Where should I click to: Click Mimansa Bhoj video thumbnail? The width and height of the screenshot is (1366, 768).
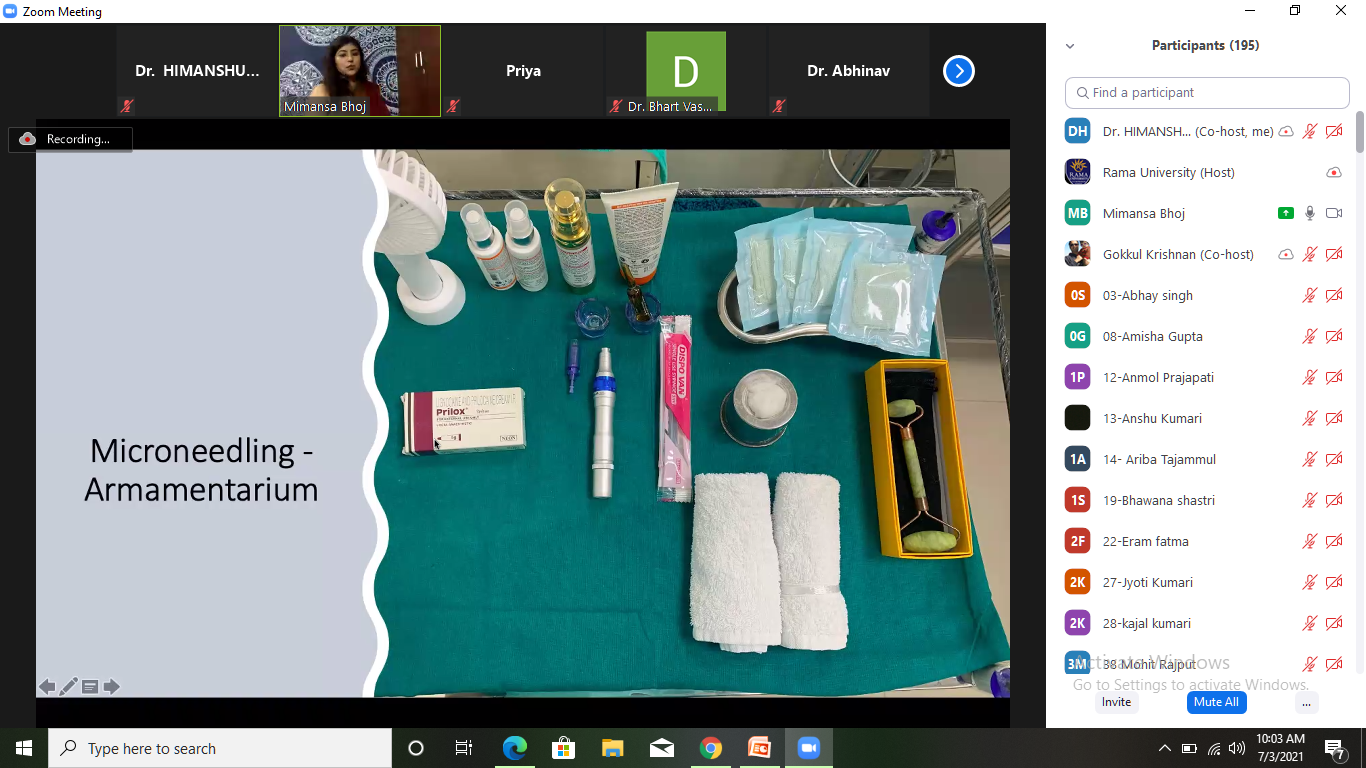tap(360, 71)
